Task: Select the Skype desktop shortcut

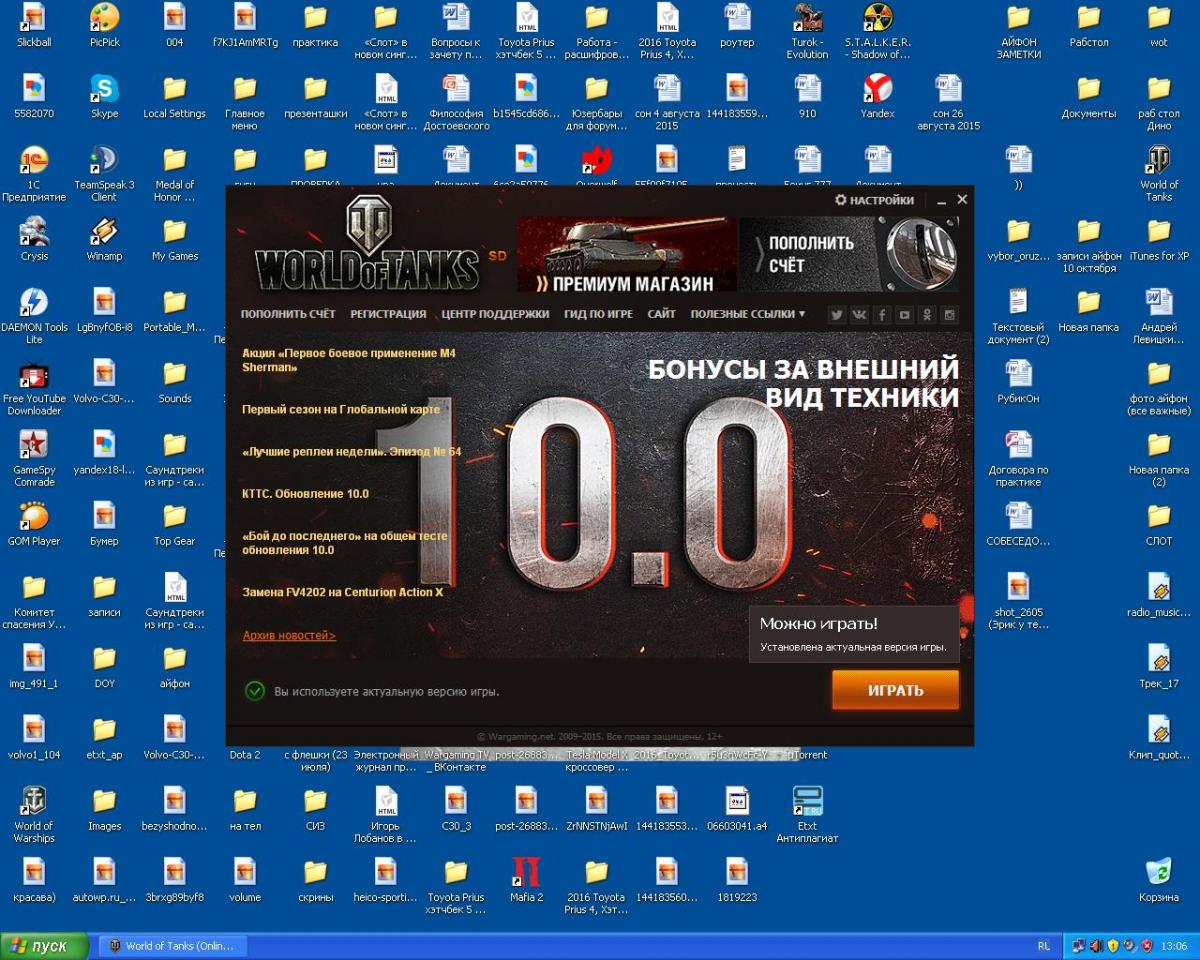Action: coord(104,96)
